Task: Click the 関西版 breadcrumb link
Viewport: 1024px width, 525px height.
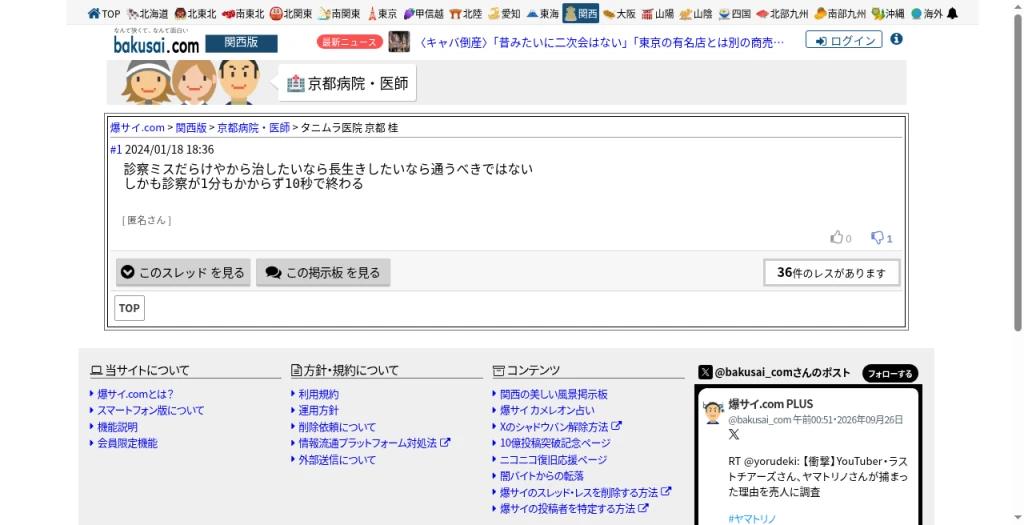Action: pyautogui.click(x=191, y=127)
